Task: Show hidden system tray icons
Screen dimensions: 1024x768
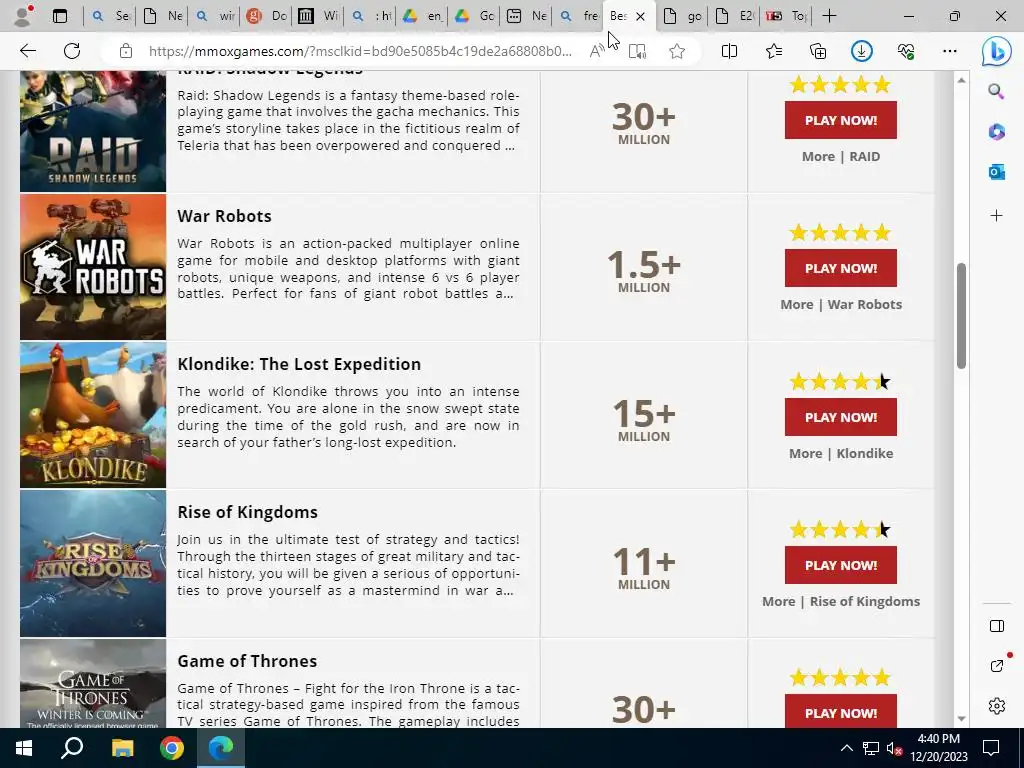Action: (846, 748)
